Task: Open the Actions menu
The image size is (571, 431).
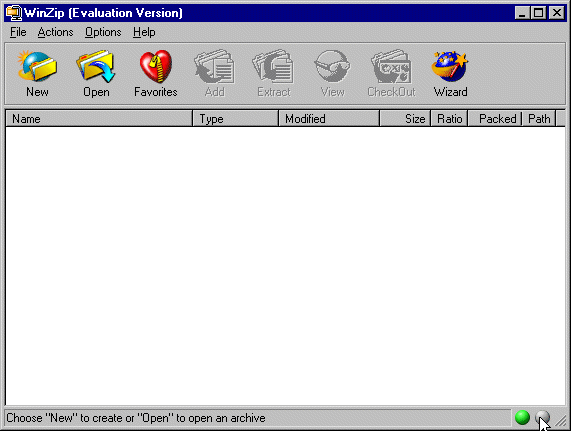Action: click(55, 32)
